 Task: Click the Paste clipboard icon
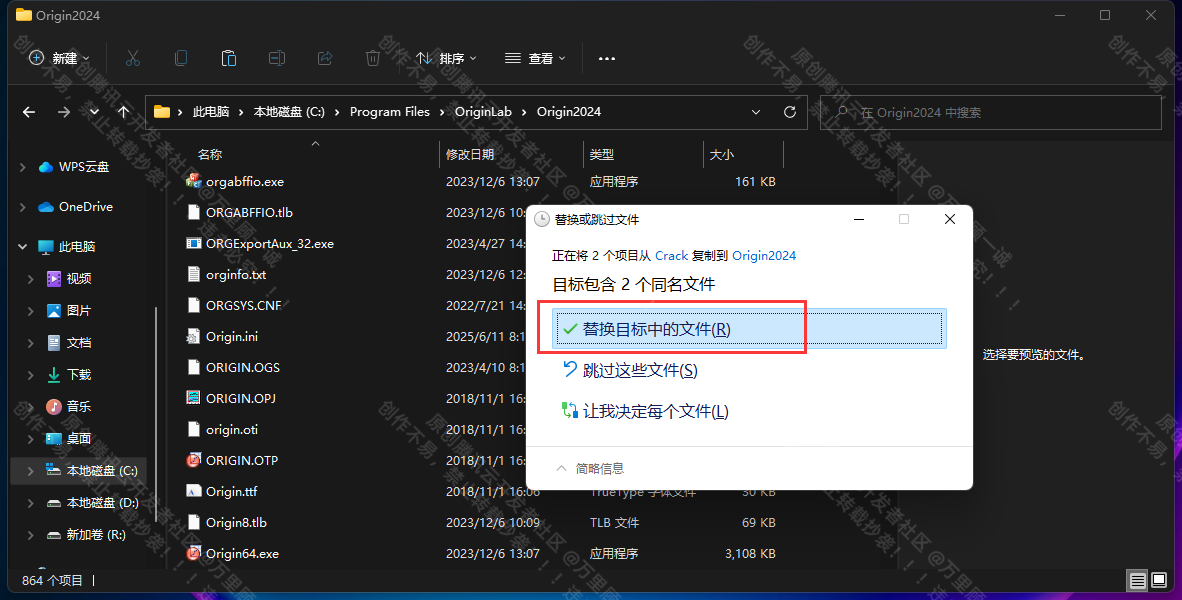coord(229,58)
